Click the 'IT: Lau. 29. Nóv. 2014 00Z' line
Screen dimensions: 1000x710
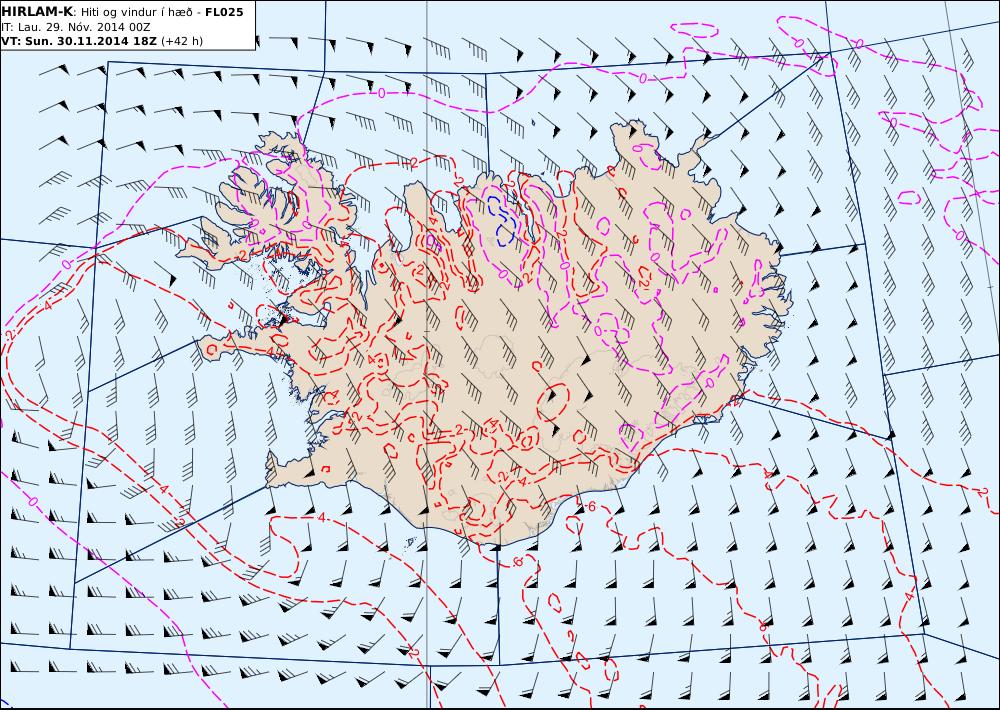[75, 27]
